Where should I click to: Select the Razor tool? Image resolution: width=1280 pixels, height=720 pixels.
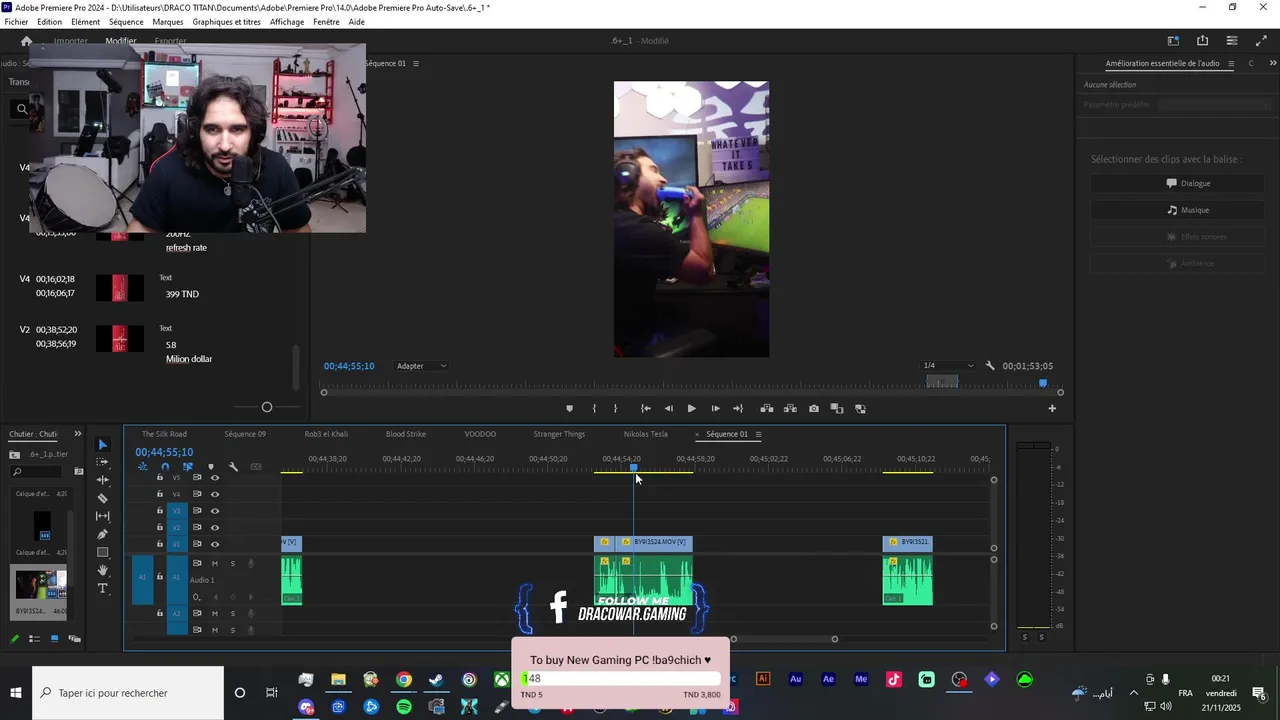tap(102, 498)
